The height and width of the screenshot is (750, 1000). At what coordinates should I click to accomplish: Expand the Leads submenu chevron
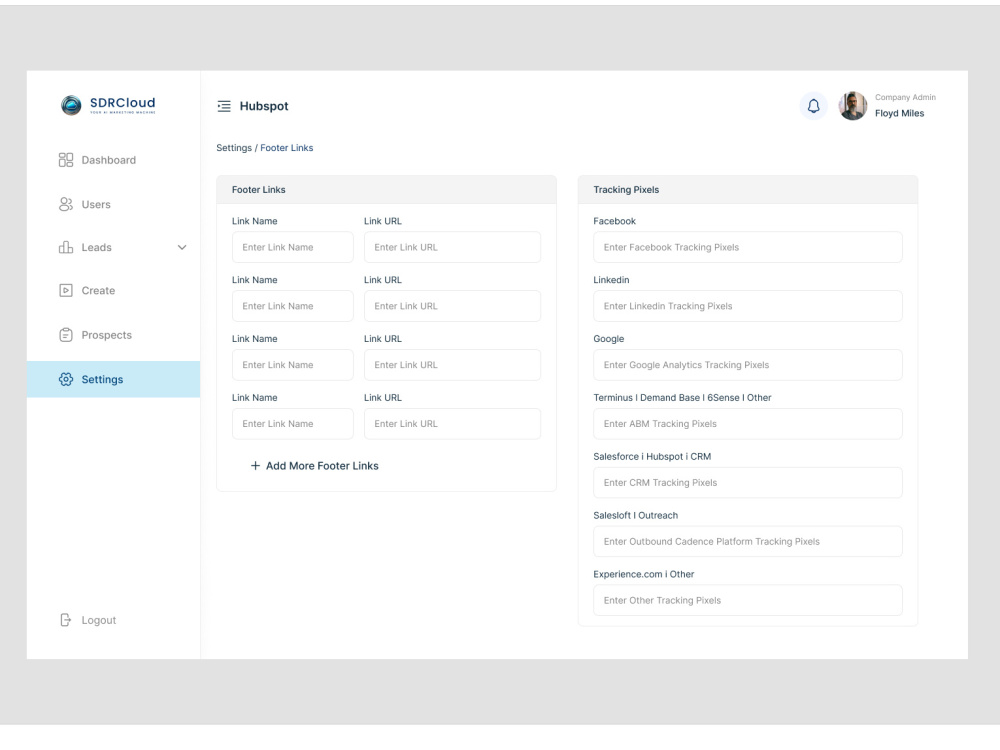[x=182, y=247]
